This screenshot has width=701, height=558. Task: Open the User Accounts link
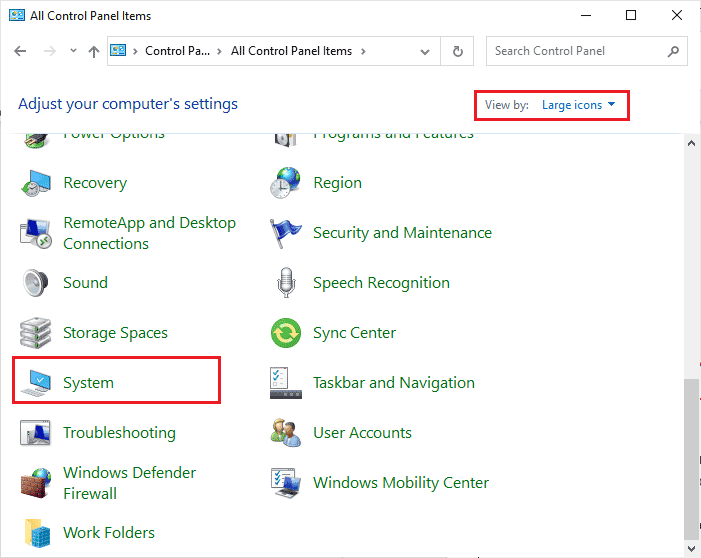point(362,433)
